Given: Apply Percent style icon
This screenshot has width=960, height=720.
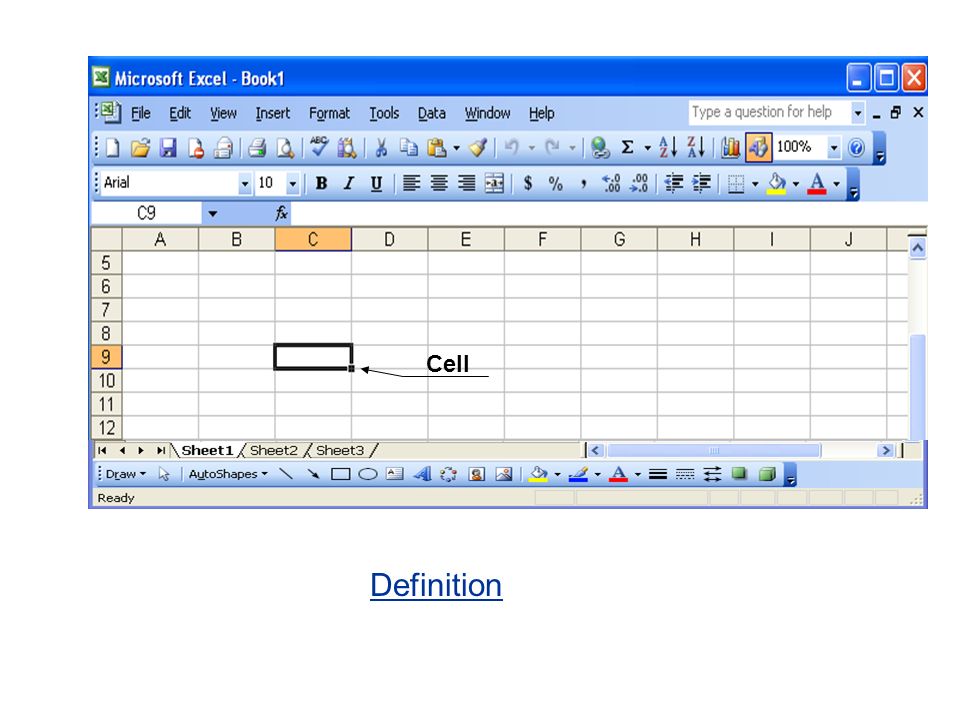Looking at the screenshot, I should pyautogui.click(x=555, y=183).
